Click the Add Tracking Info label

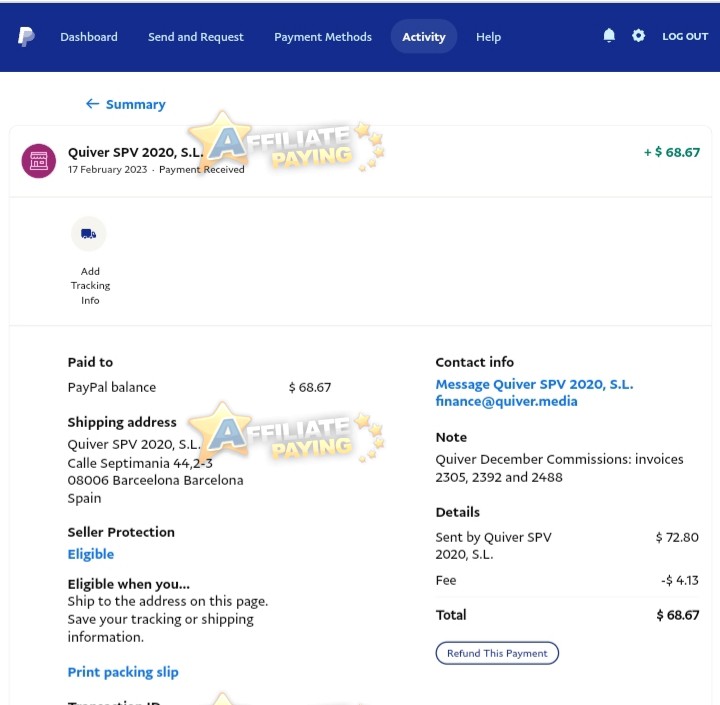click(90, 286)
